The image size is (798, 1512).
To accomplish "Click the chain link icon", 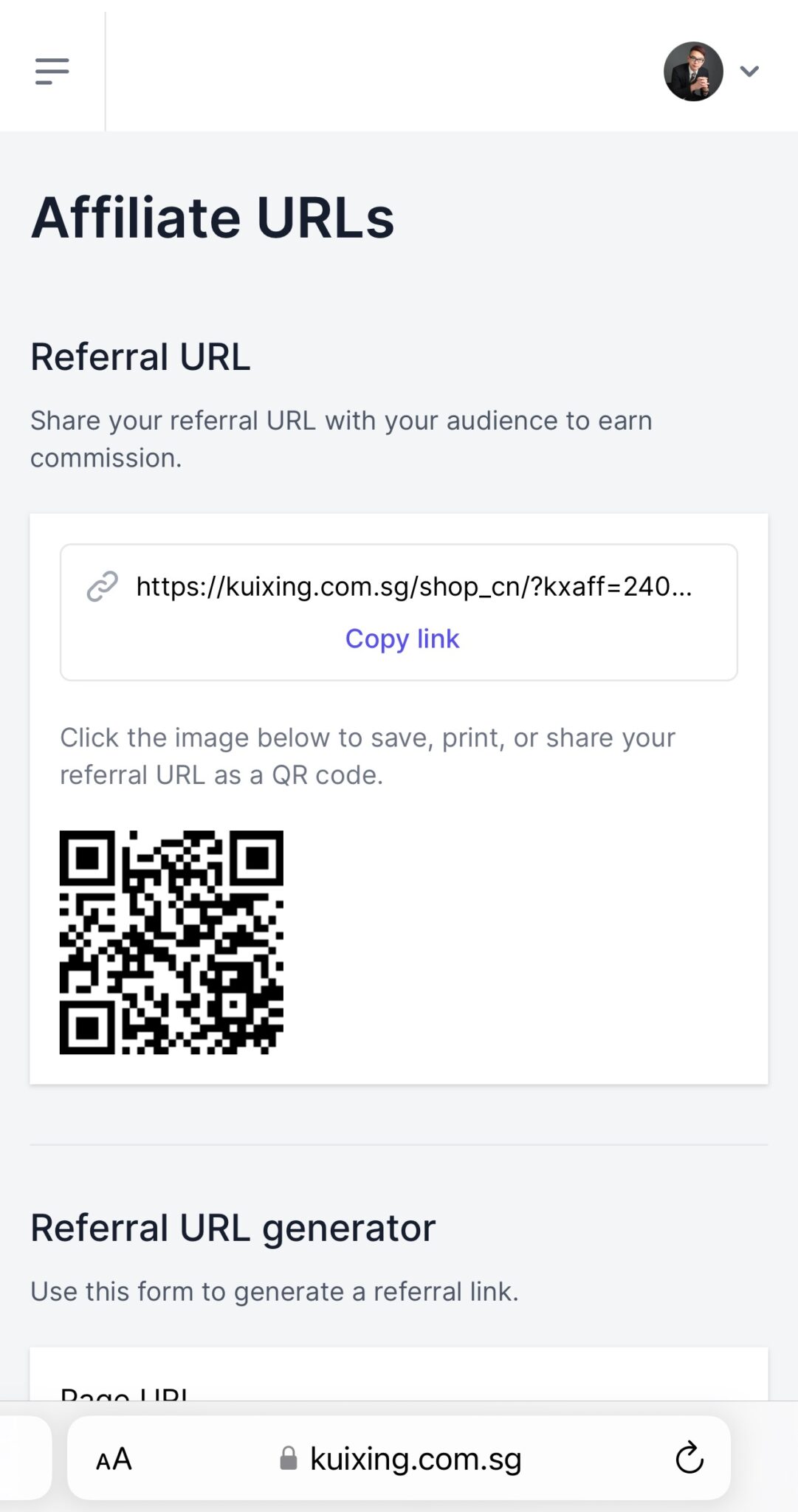I will [102, 586].
